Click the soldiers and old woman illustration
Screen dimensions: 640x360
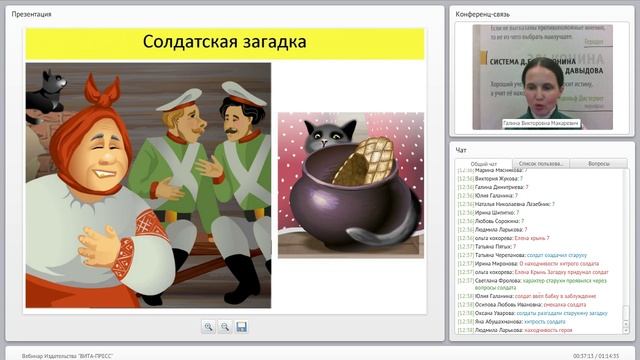[x=148, y=185]
